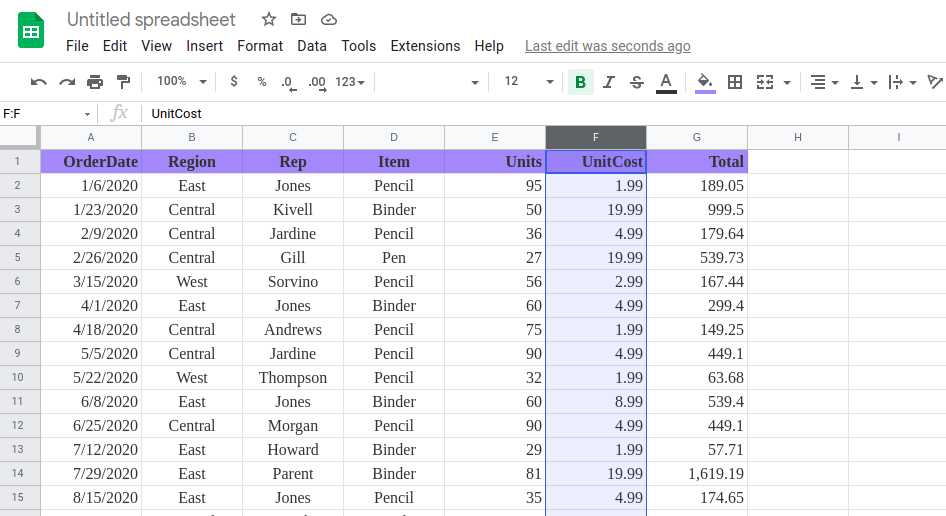
Task: Open 'Last edit was seconds ago' history link
Action: 608,46
